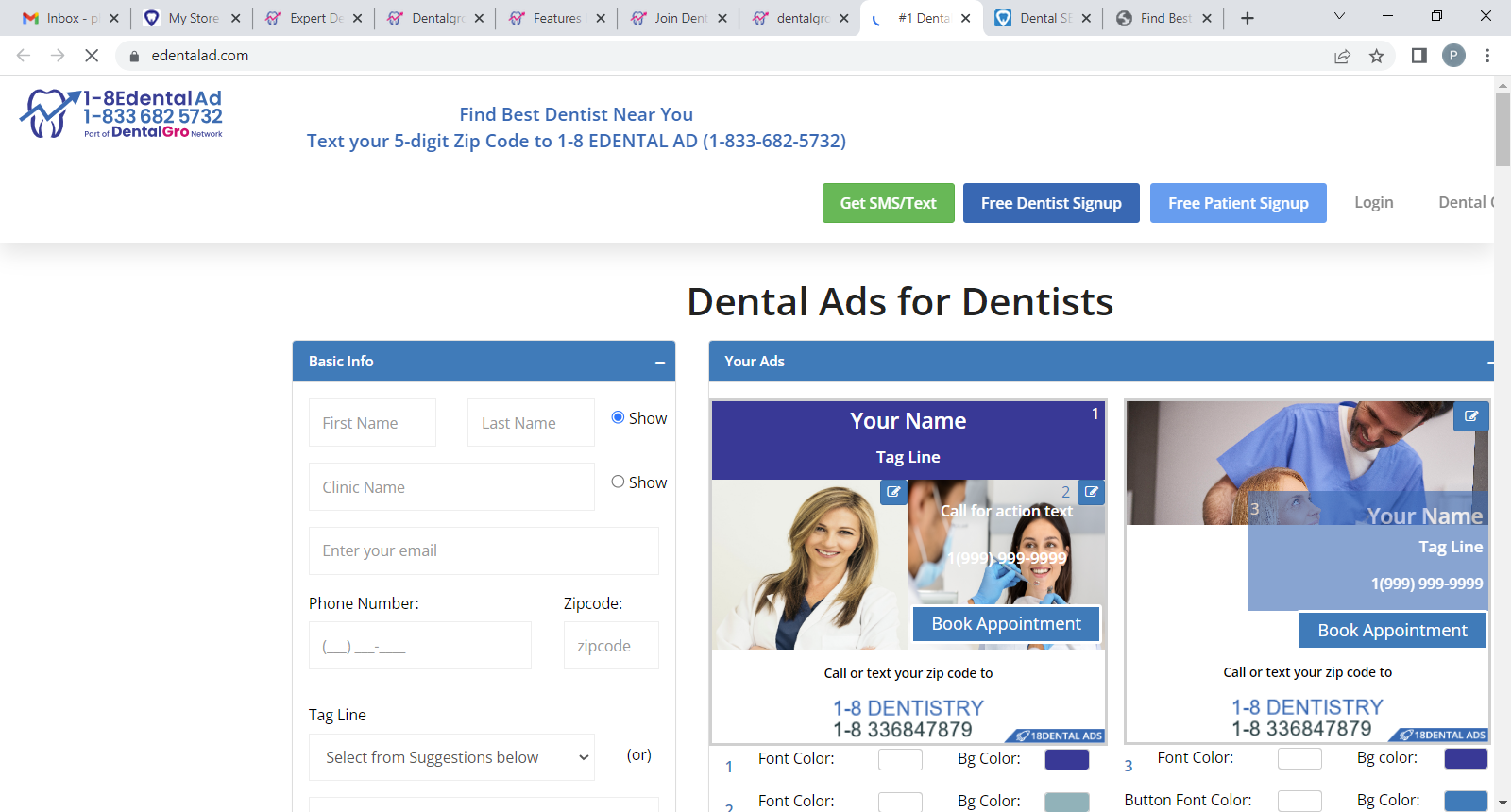
Task: Click the share page icon in address bar
Action: [1342, 56]
